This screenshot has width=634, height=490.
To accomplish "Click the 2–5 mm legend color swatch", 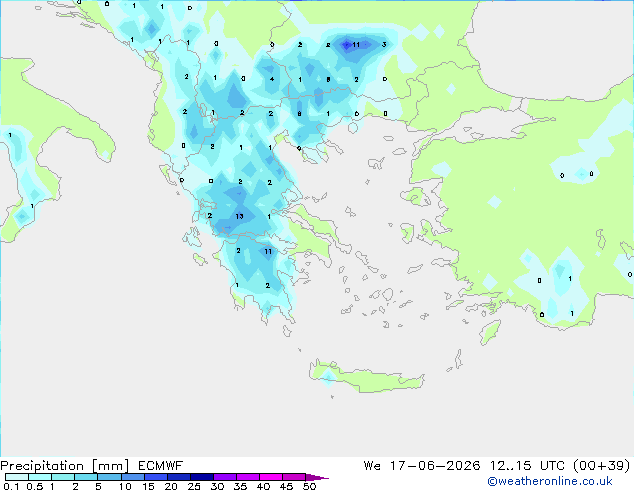I will [86, 477].
